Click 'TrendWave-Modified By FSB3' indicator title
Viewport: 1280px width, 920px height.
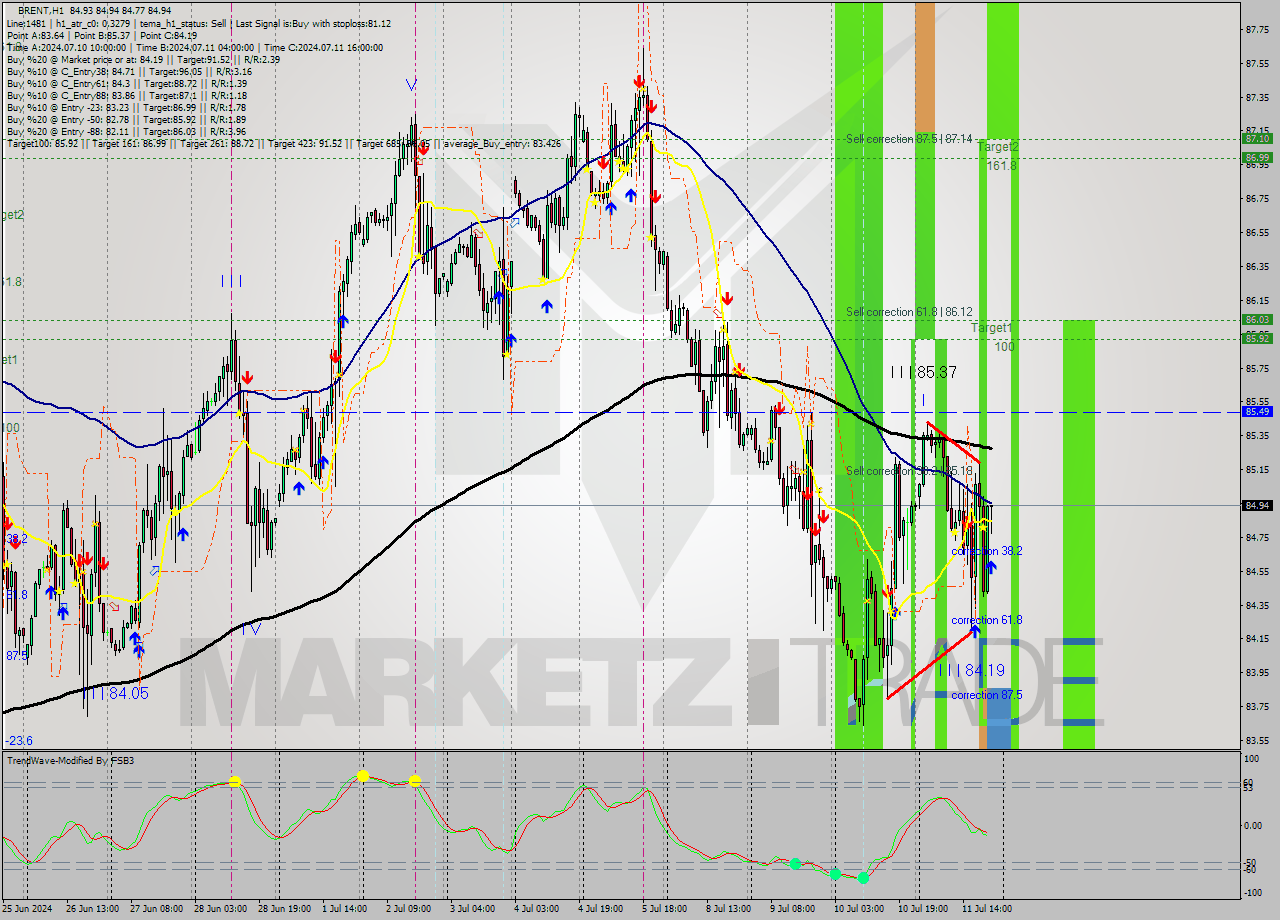point(71,761)
